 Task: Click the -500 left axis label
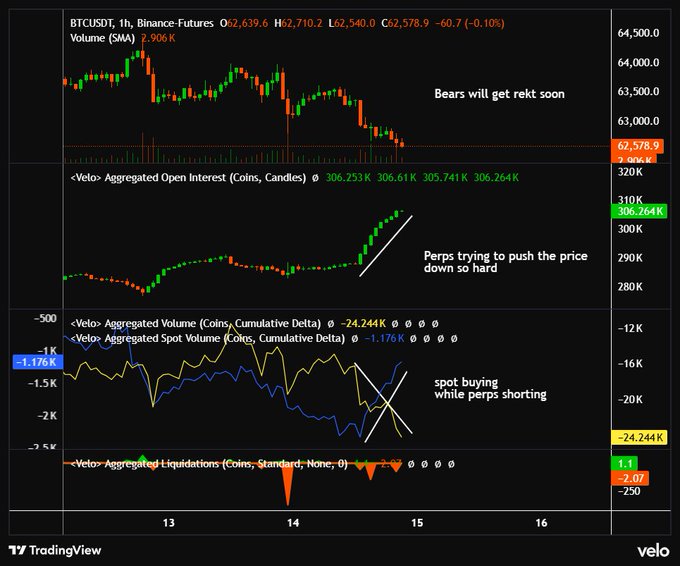coord(45,319)
